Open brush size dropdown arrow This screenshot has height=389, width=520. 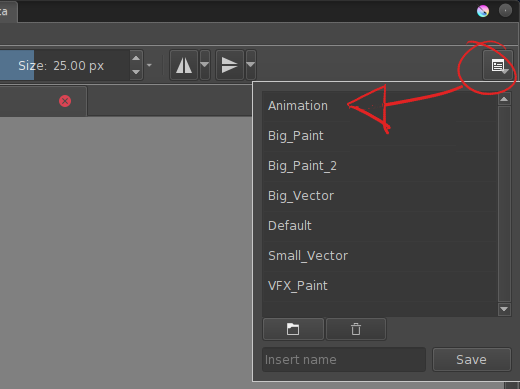coord(149,65)
